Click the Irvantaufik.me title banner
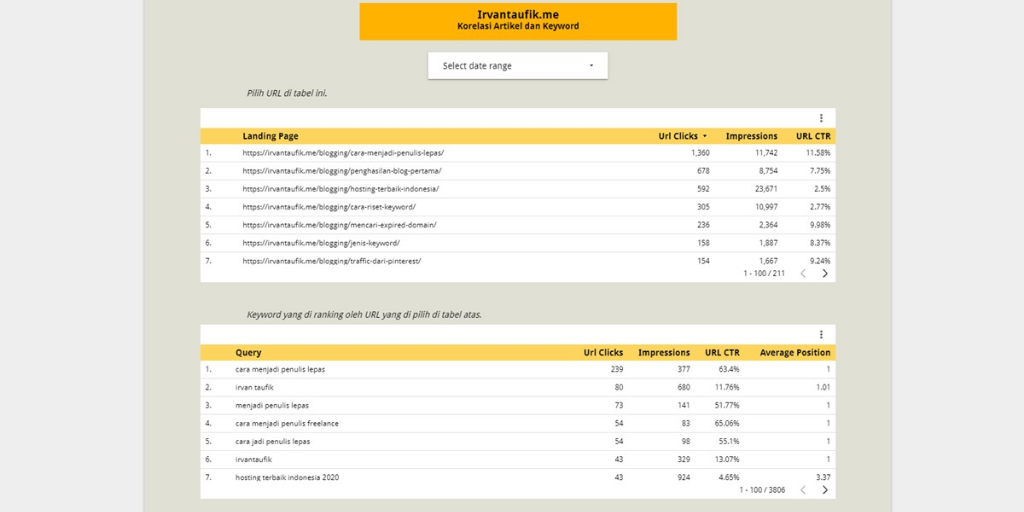1024x512 pixels. [518, 22]
